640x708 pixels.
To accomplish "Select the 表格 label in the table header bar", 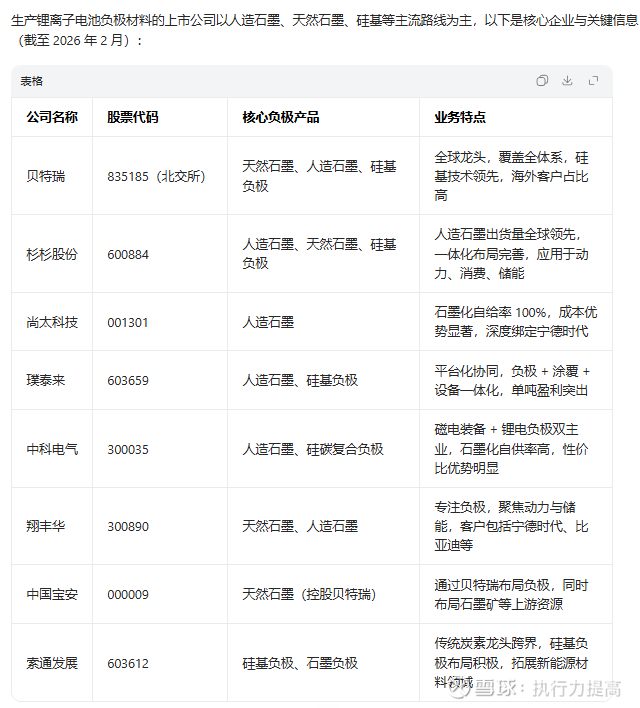I will click(x=31, y=81).
